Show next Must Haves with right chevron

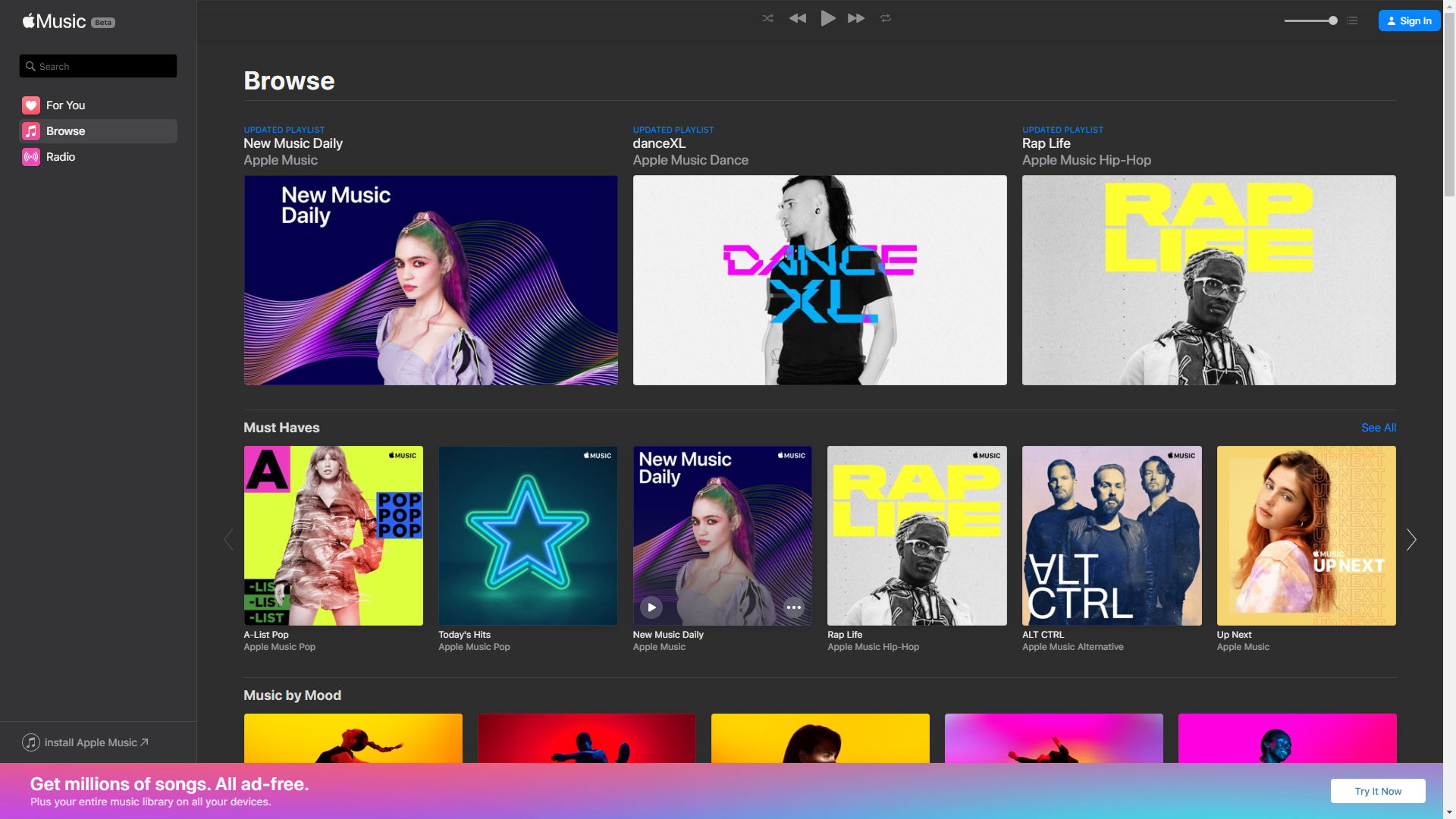(x=1411, y=540)
